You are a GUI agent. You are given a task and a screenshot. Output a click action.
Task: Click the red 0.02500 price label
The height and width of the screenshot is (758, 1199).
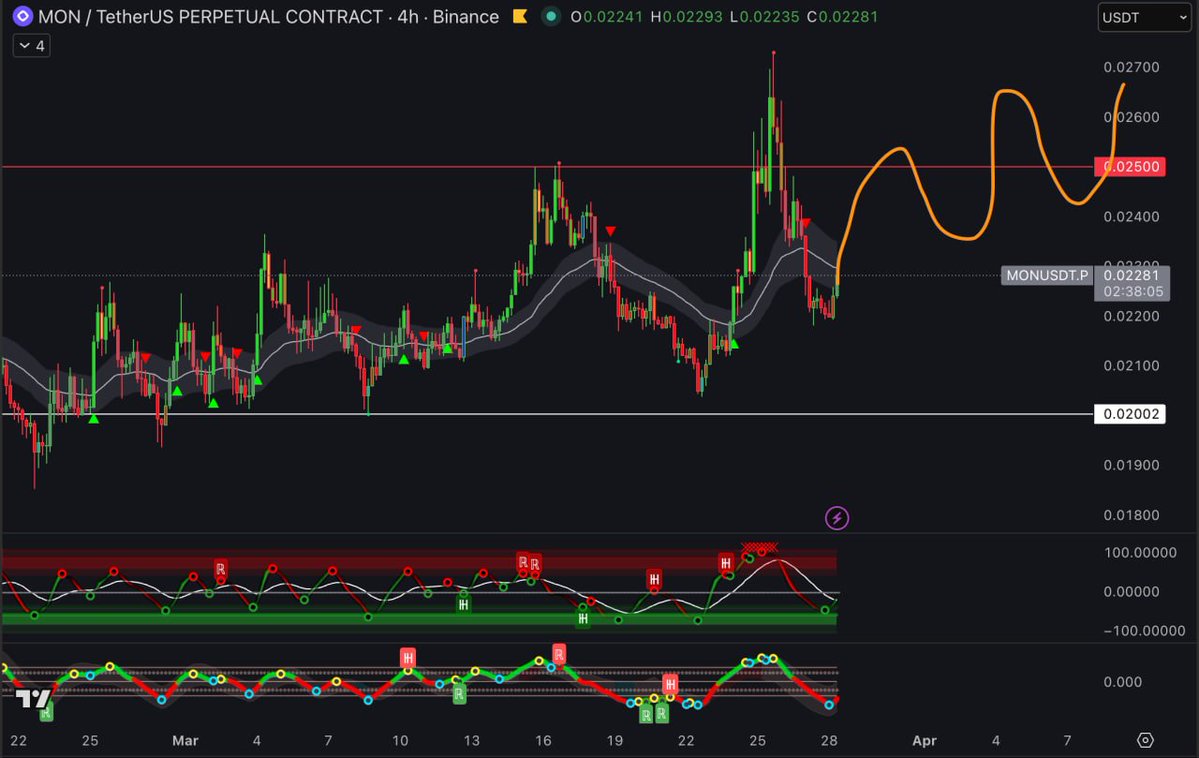coord(1129,167)
